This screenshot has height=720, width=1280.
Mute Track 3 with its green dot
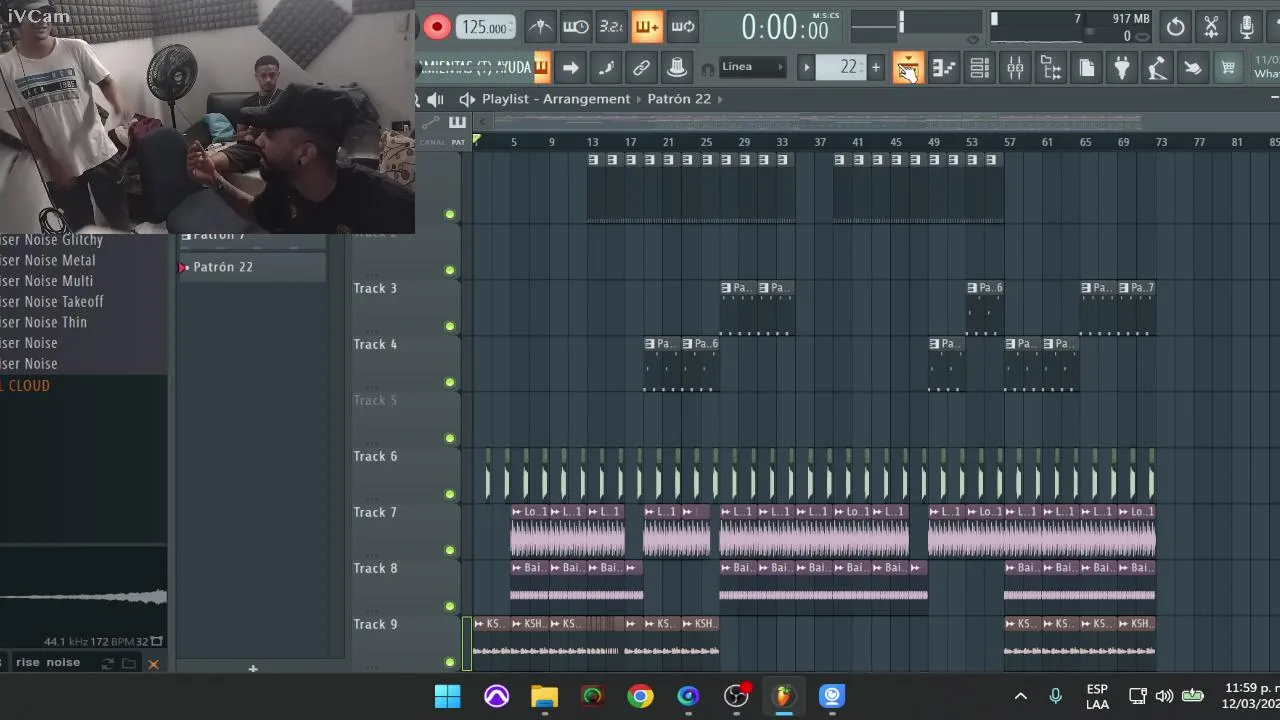point(450,326)
